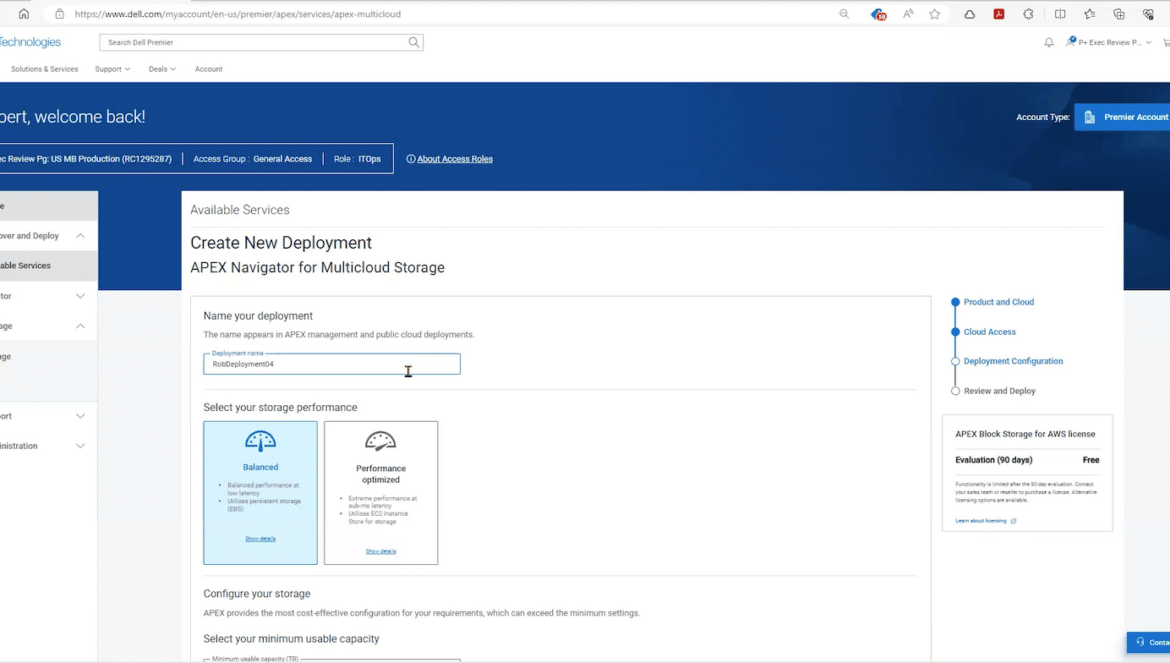
Task: Click 'Access Group : General Access' text
Action: pyautogui.click(x=252, y=159)
